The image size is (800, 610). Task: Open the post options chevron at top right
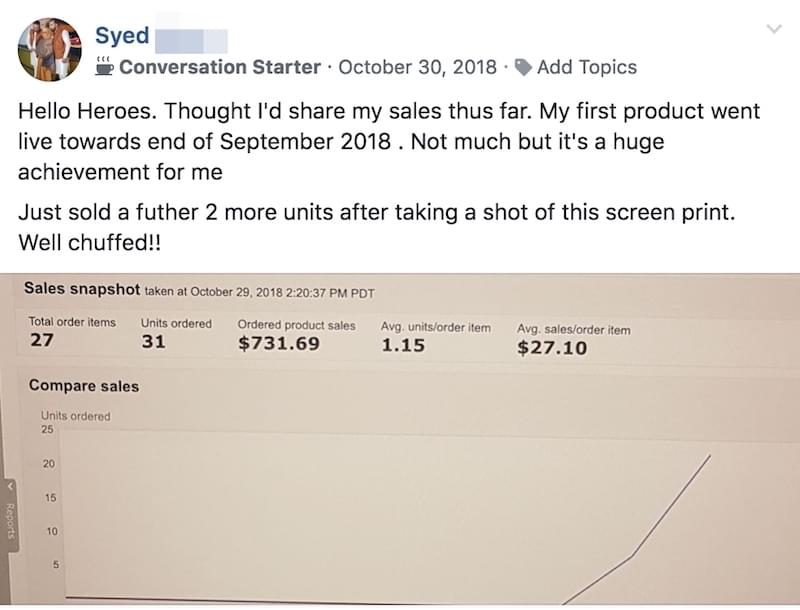[774, 29]
